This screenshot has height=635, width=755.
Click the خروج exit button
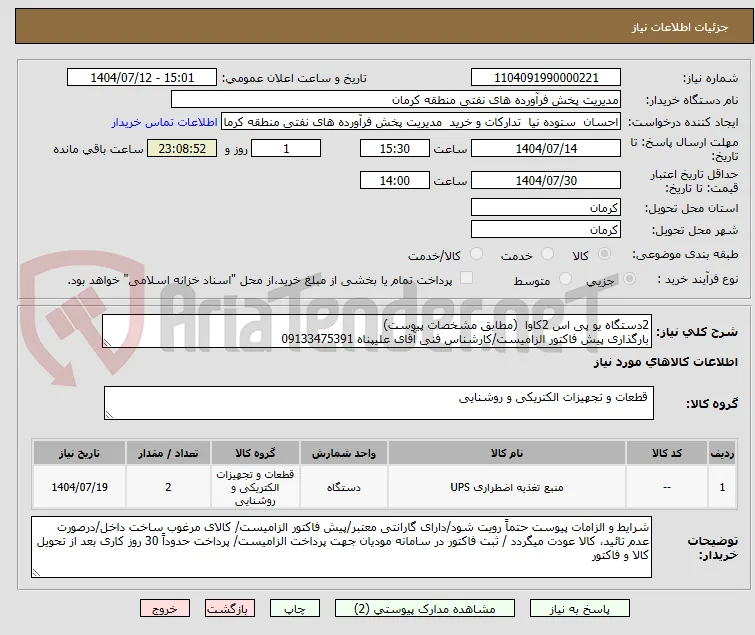coord(165,609)
